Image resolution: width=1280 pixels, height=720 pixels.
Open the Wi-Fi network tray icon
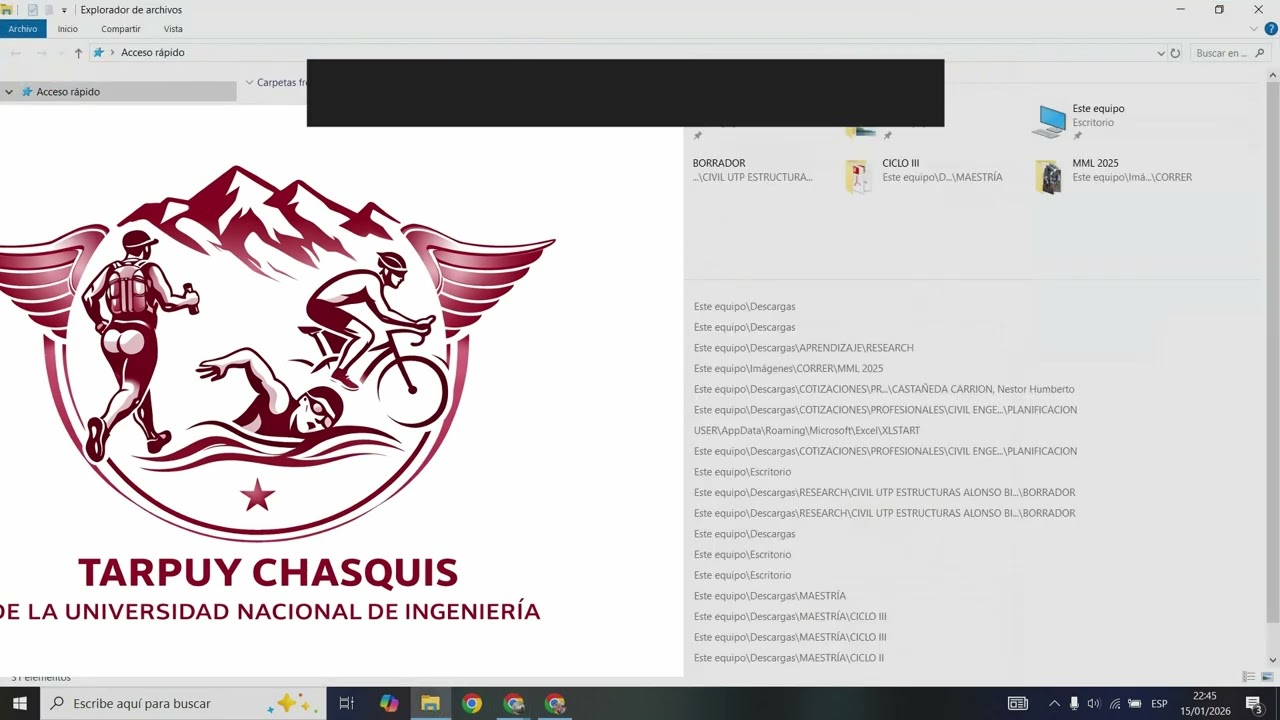click(x=1115, y=704)
